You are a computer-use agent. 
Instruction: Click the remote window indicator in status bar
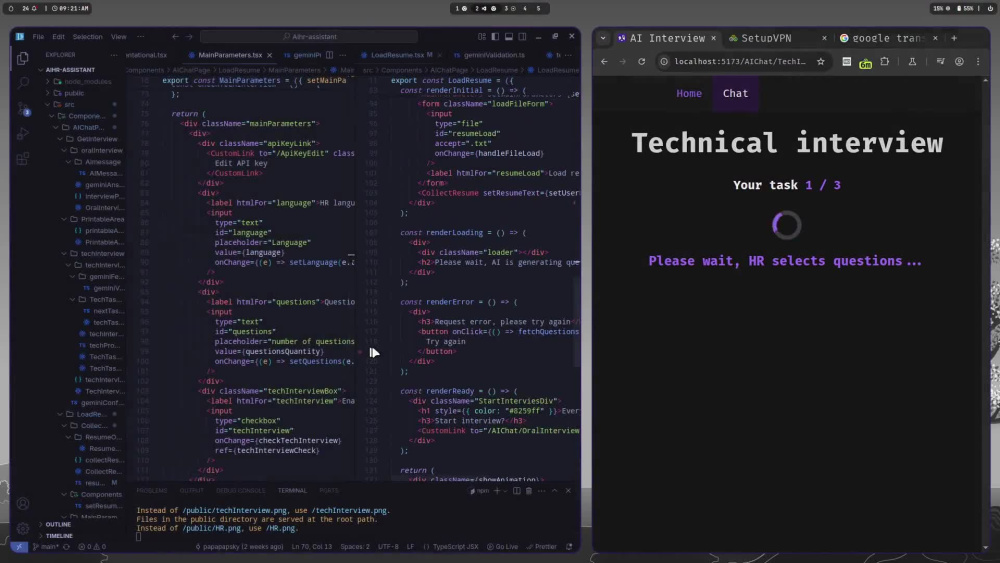(x=19, y=546)
